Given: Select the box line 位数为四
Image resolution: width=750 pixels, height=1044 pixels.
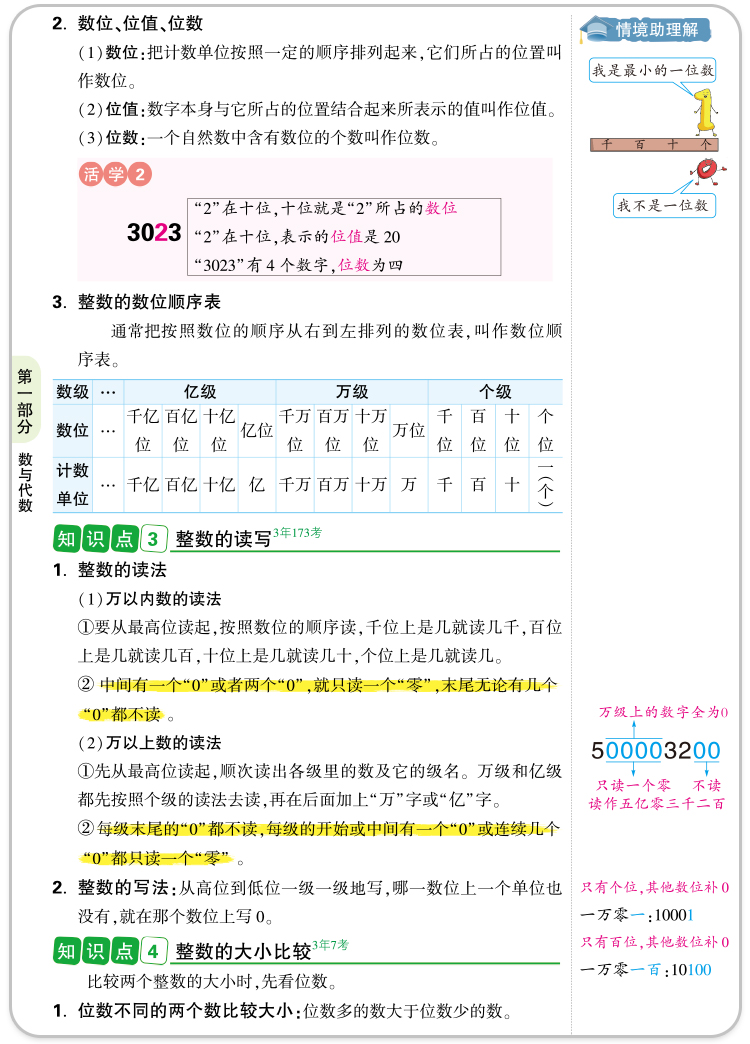Looking at the screenshot, I should (x=298, y=265).
